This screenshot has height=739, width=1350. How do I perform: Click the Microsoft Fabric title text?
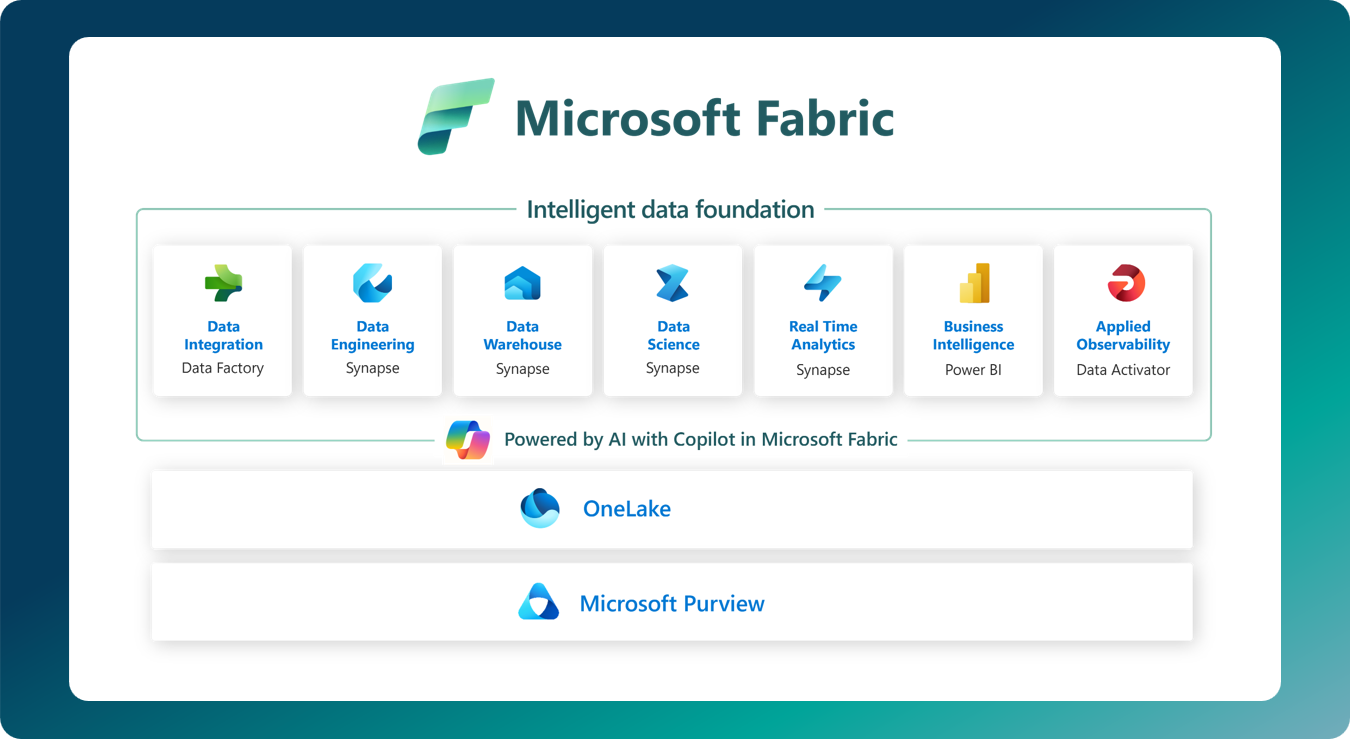pos(704,118)
